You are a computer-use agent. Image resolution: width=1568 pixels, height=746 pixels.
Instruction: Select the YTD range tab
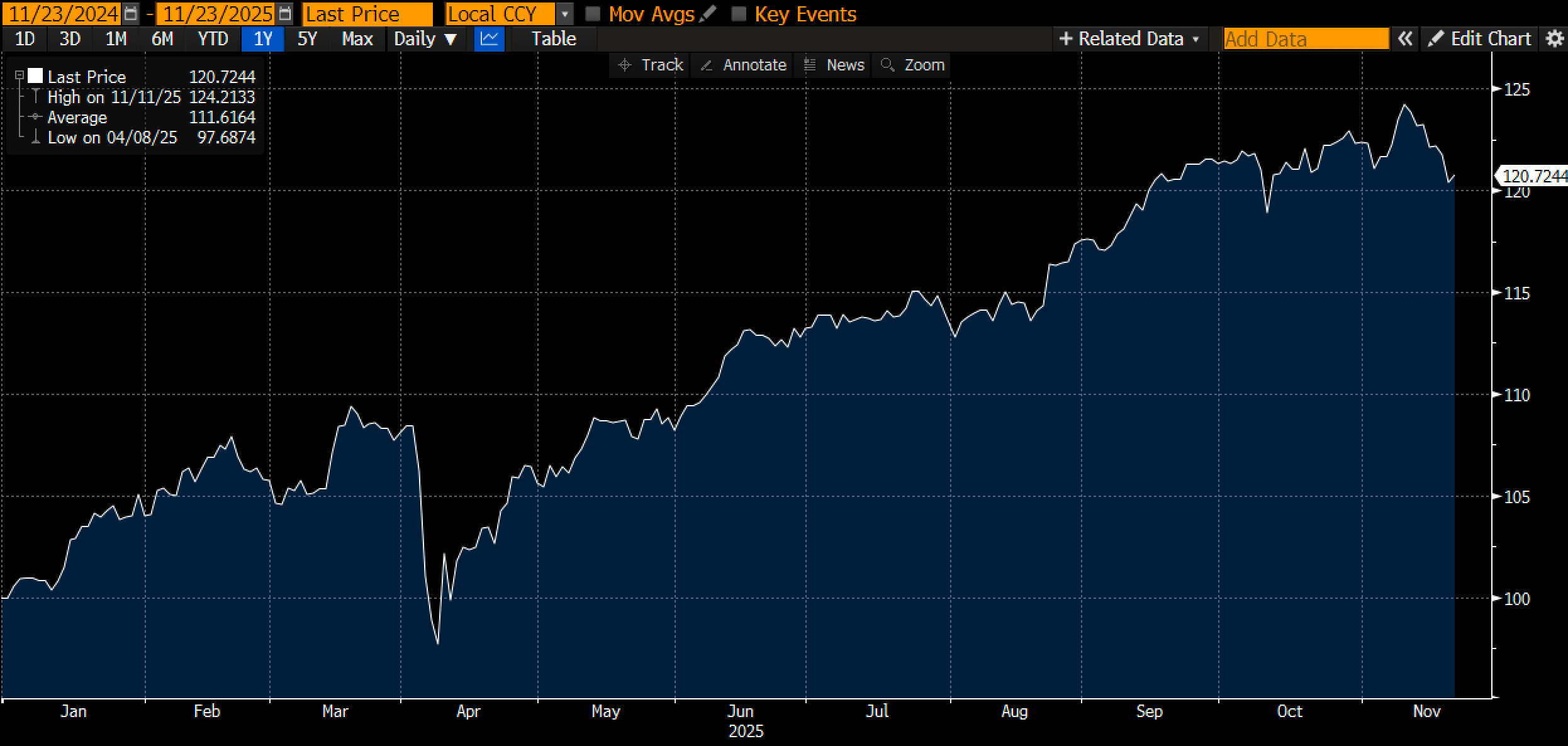(213, 39)
